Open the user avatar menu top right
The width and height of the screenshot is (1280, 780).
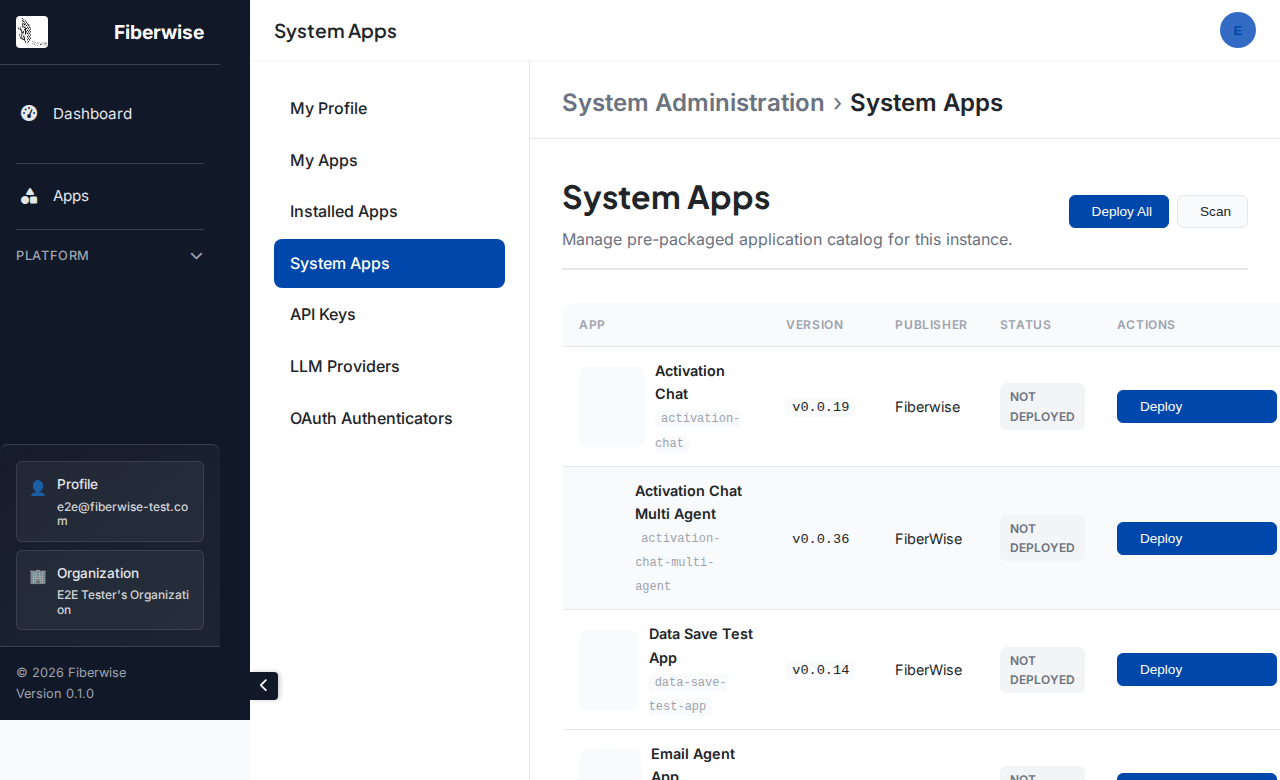tap(1238, 30)
